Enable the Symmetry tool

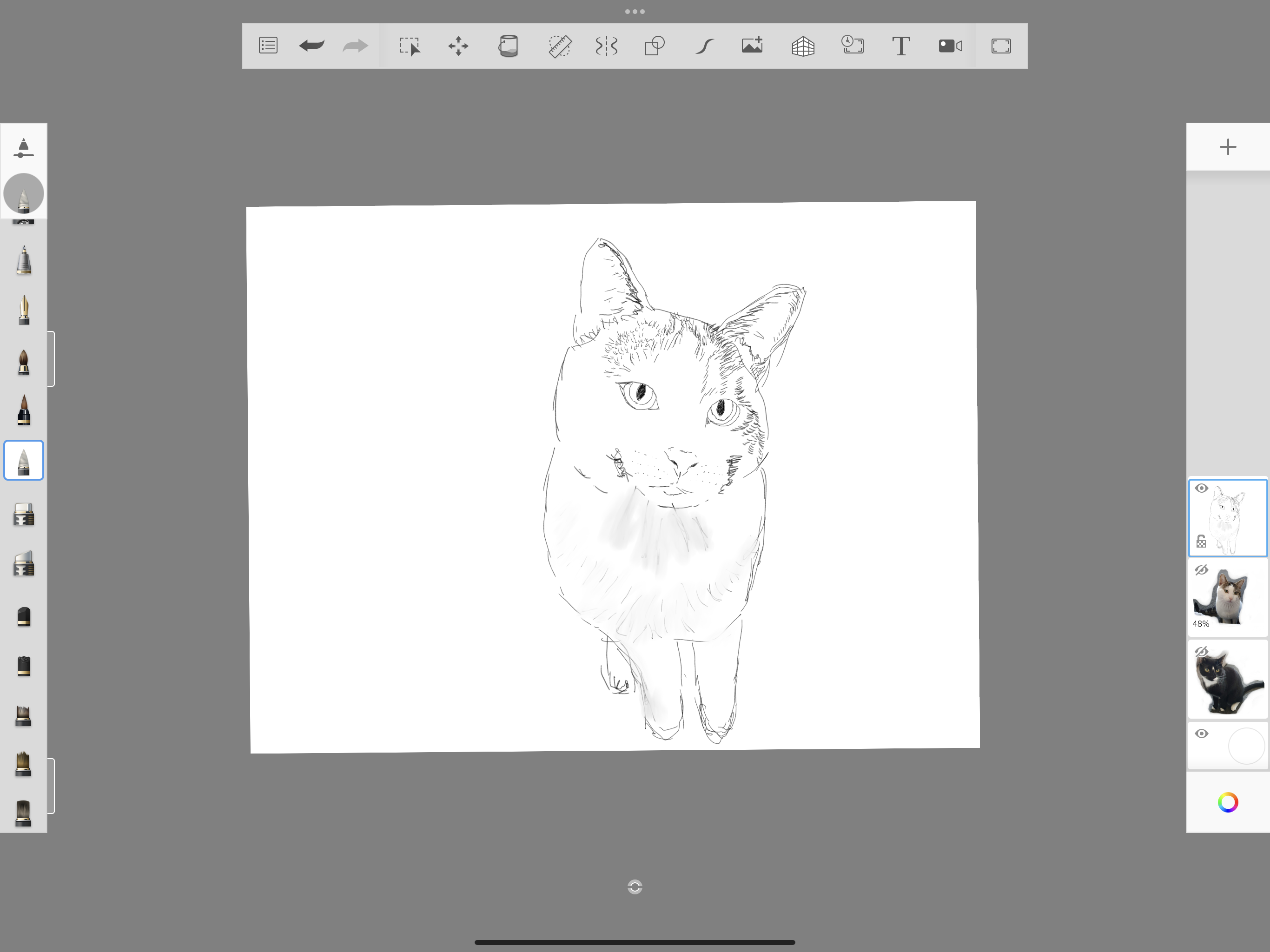pyautogui.click(x=606, y=46)
